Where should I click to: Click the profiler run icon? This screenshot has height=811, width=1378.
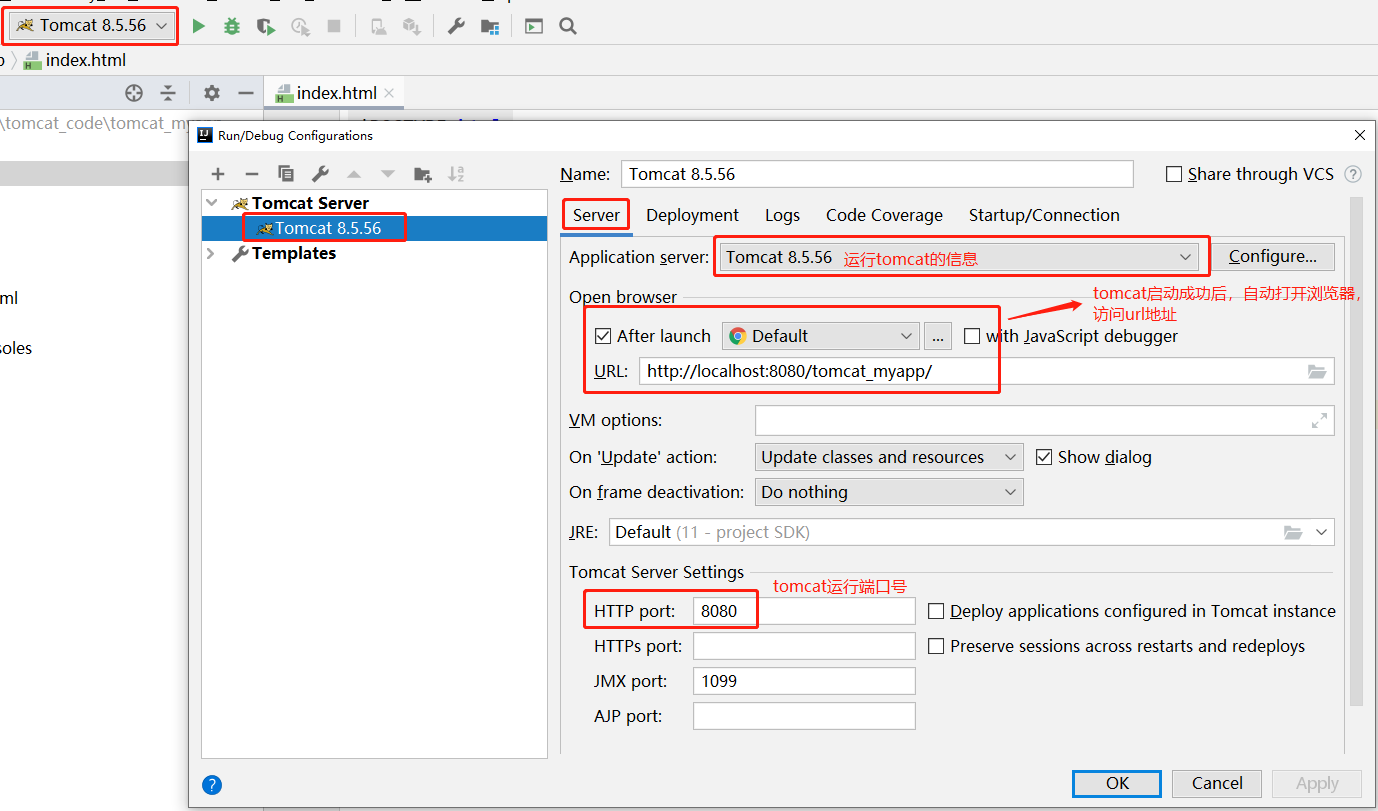tap(300, 26)
